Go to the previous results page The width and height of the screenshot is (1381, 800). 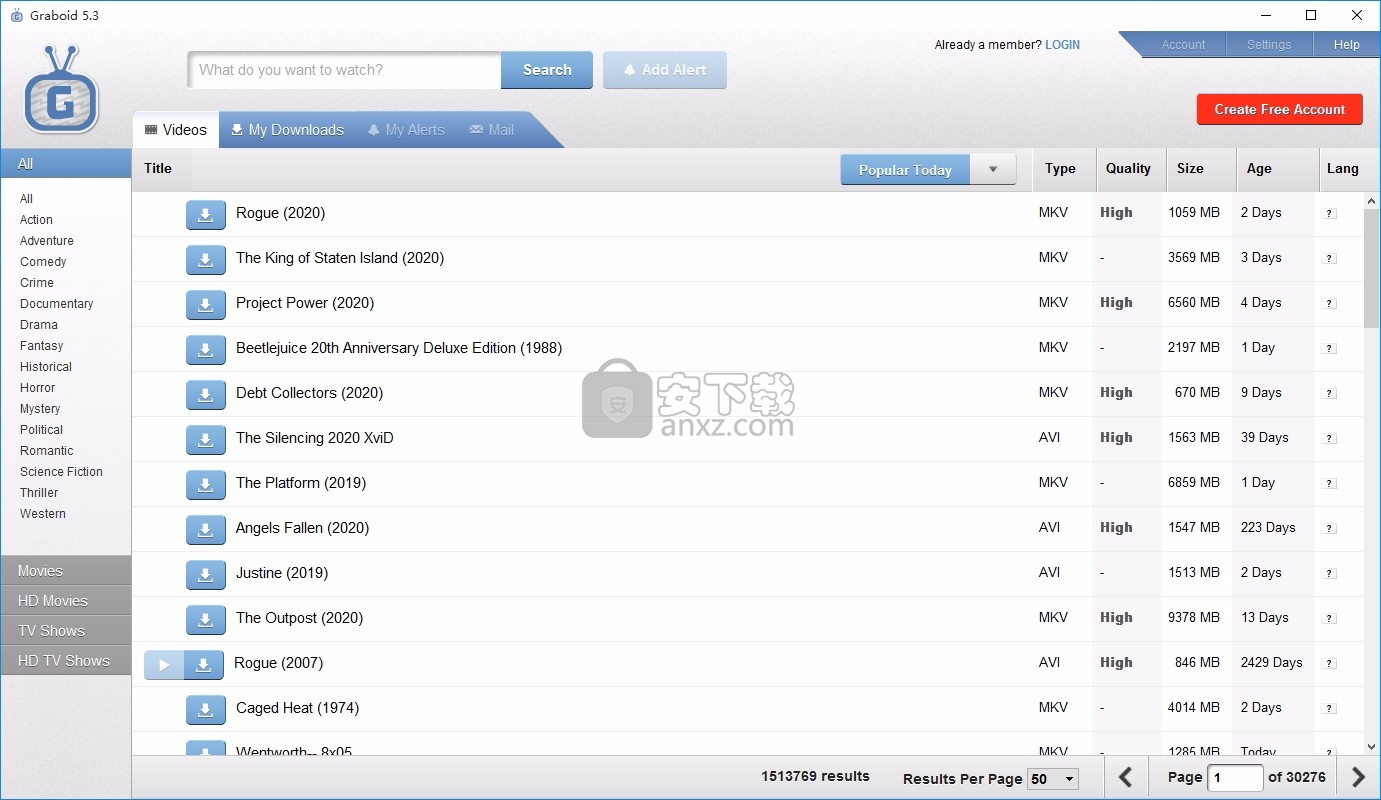pos(1126,777)
